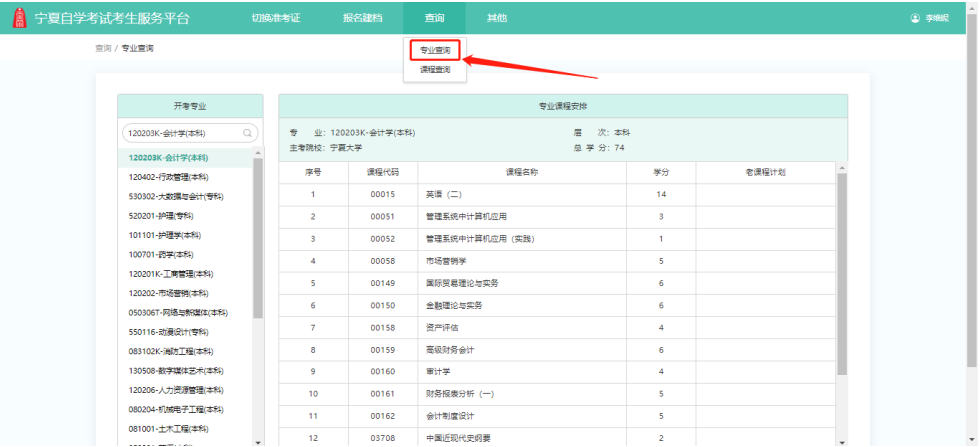Image resolution: width=980 pixels, height=447 pixels.
Task: Click course code 00015
Action: 382,194
